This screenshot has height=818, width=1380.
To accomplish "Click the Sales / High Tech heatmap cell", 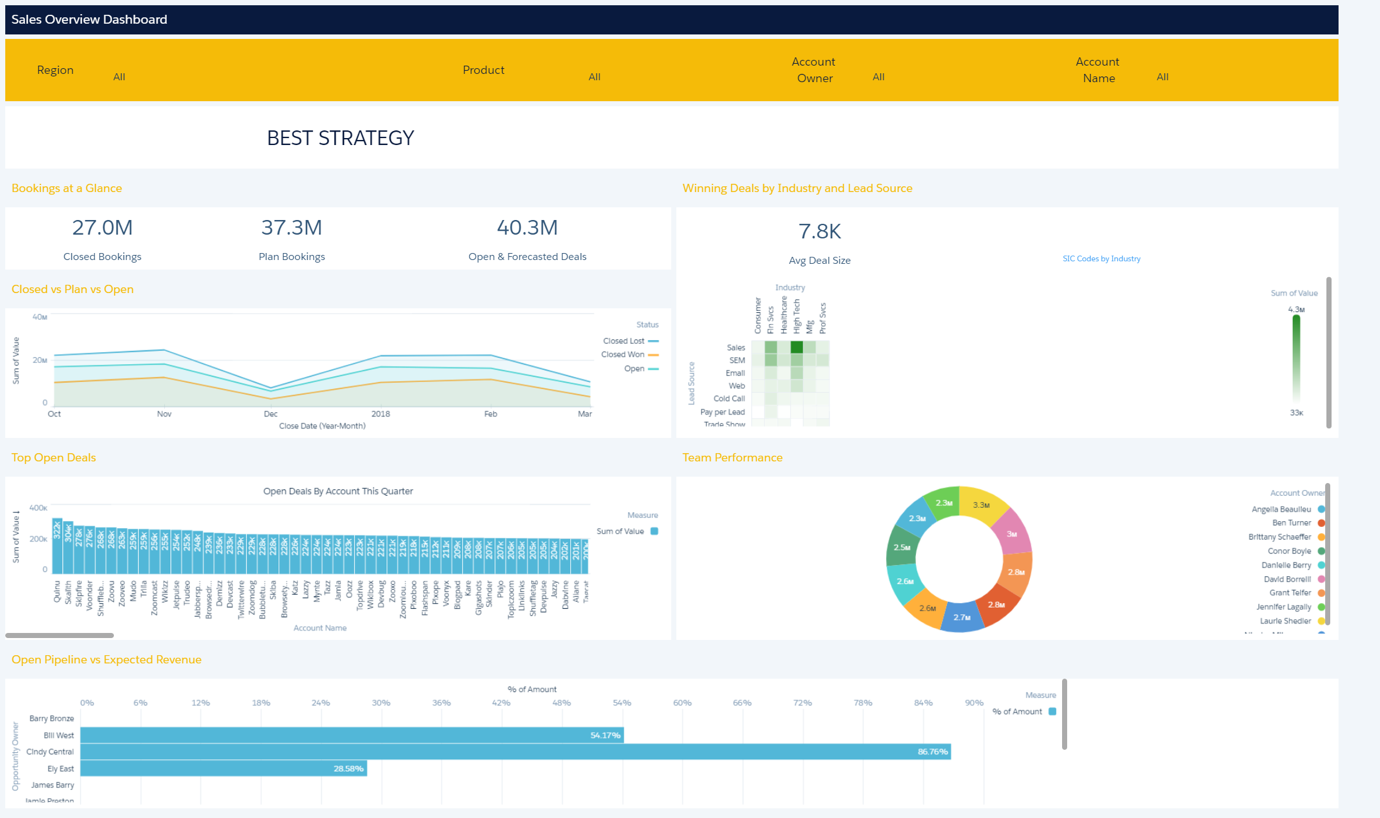I will tap(797, 347).
